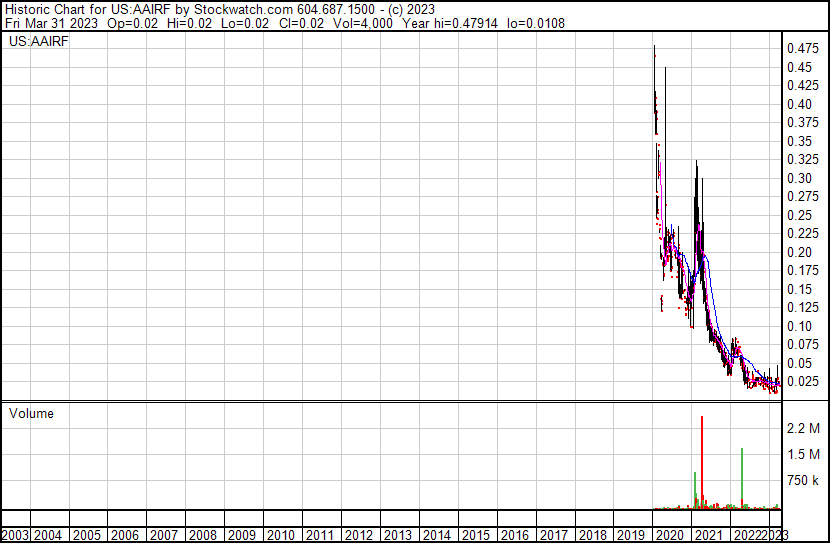The height and width of the screenshot is (543, 830).
Task: Click the tallest red volume bar
Action: [702, 460]
